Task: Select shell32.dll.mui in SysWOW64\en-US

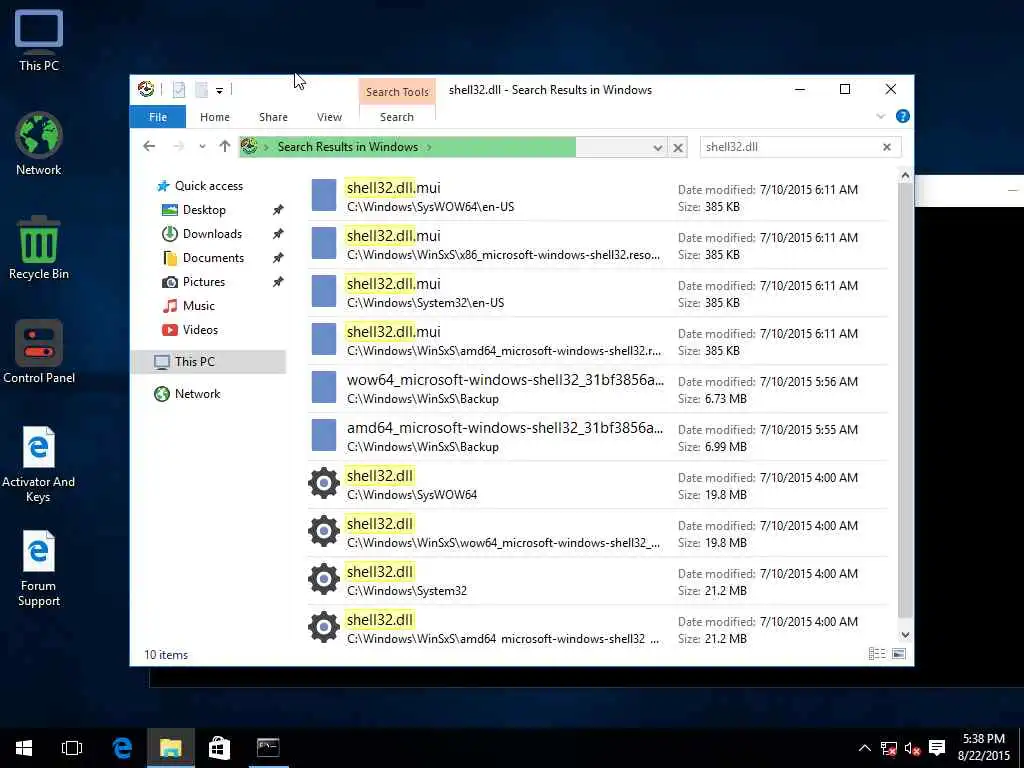Action: coord(598,197)
